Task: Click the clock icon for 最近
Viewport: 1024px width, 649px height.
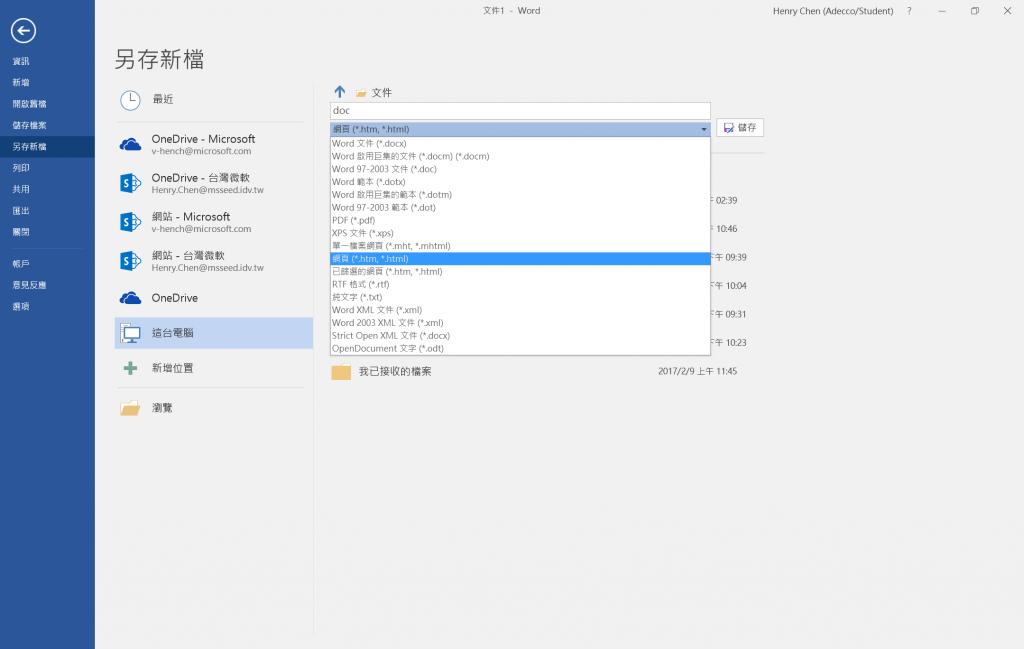Action: (131, 100)
